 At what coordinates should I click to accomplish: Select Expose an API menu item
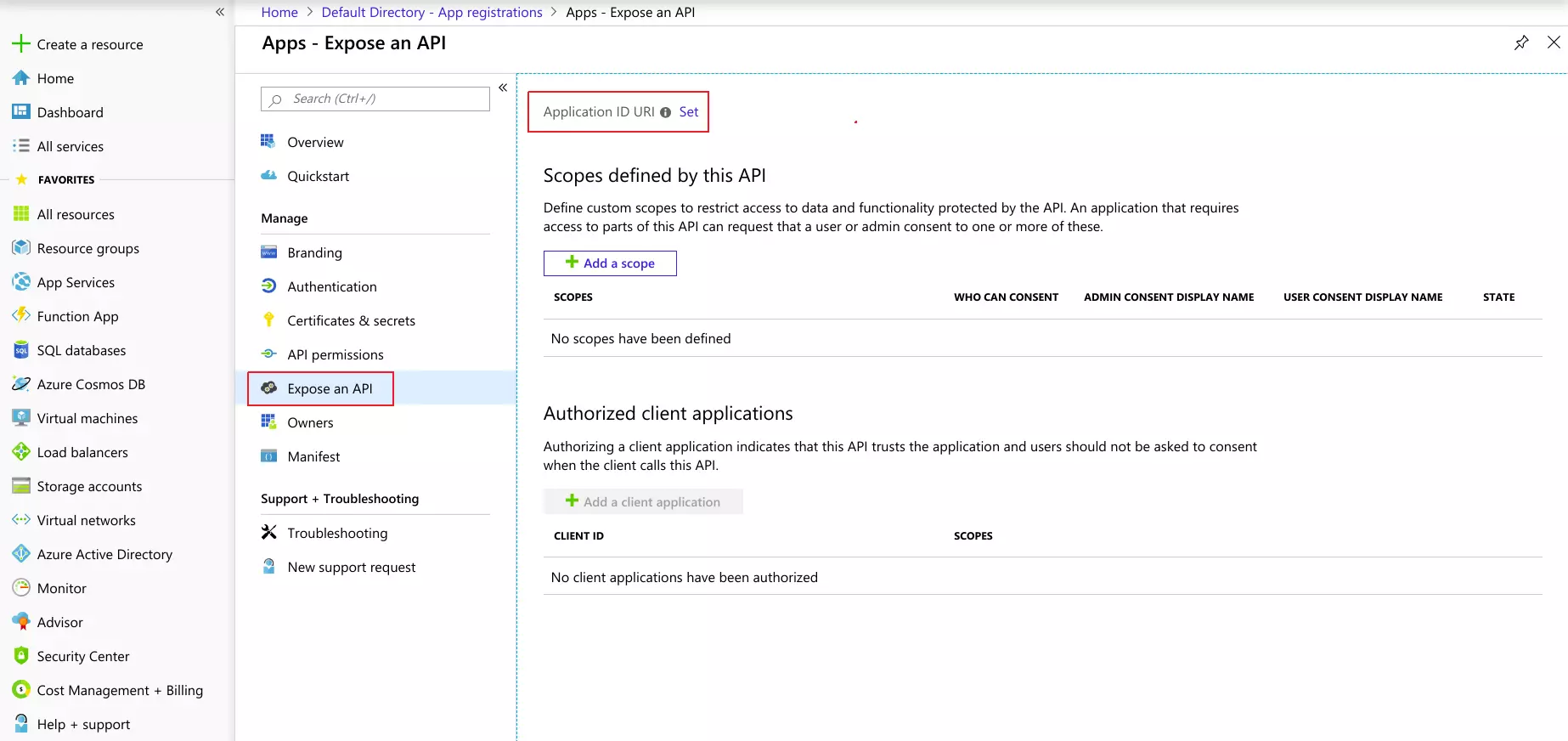330,388
